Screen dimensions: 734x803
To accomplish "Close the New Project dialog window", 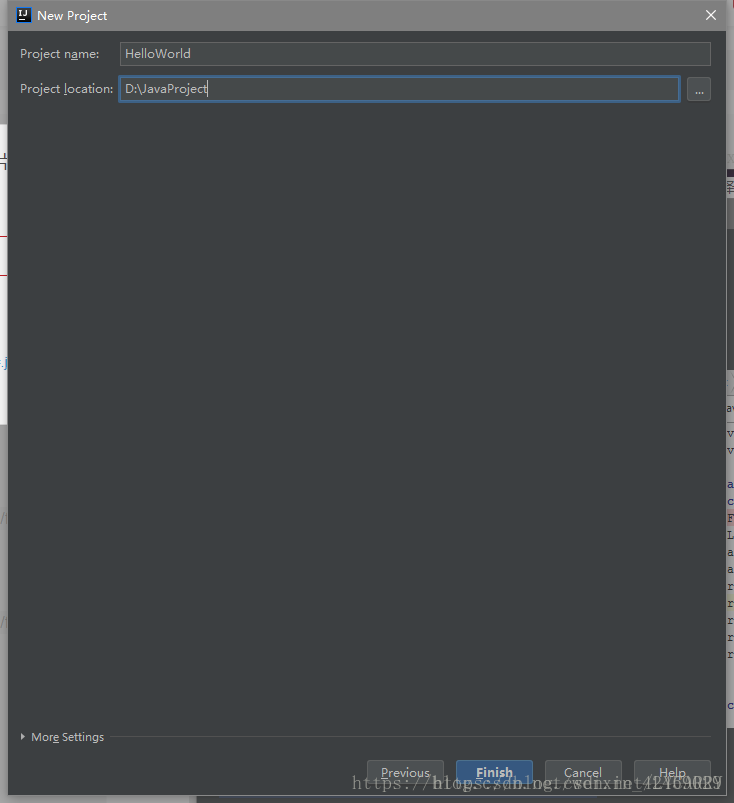I will coord(710,15).
